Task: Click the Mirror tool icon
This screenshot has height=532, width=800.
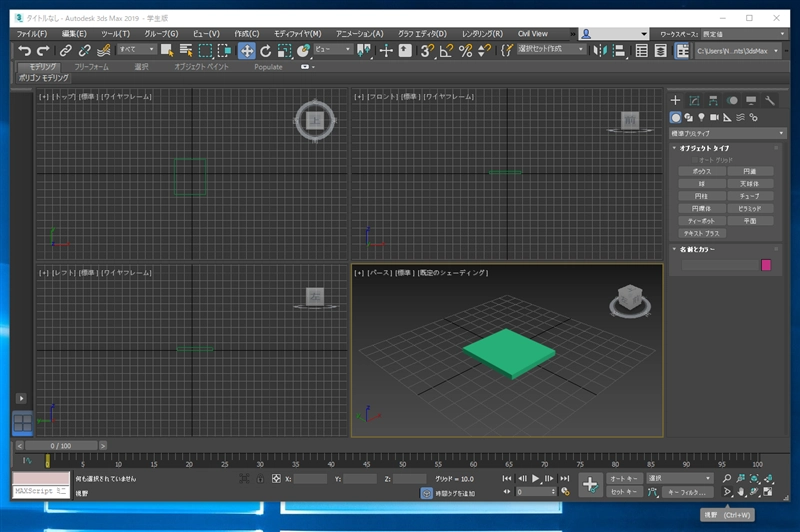Action: (x=601, y=50)
